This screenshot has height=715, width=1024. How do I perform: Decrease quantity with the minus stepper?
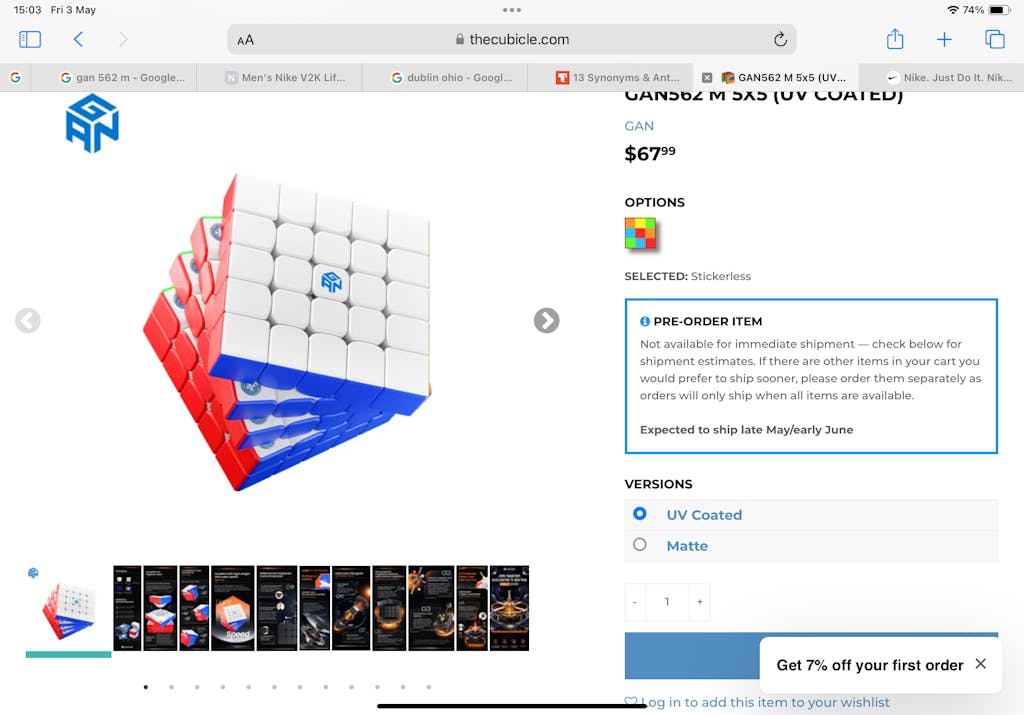coord(635,601)
